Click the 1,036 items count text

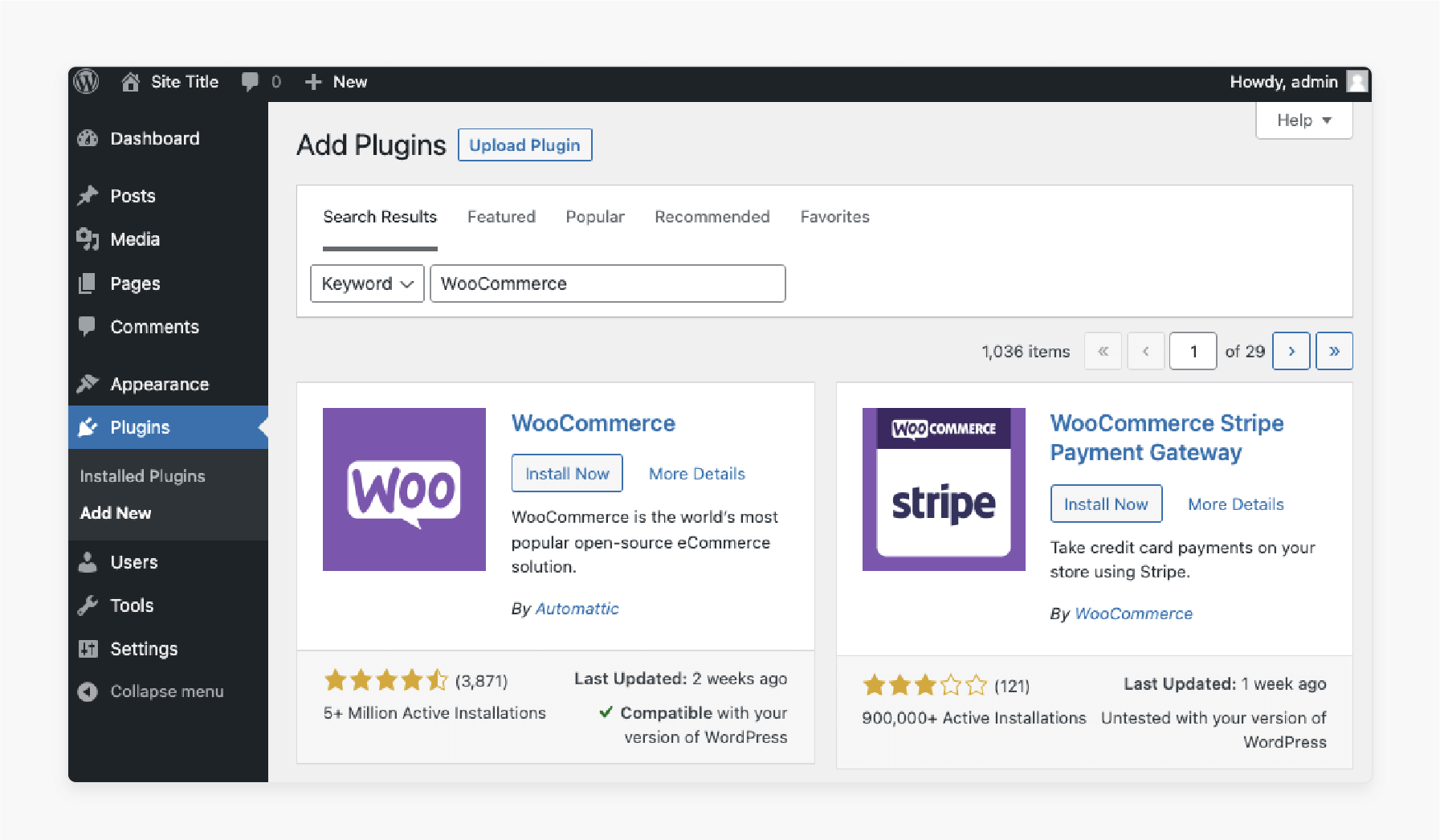(x=1026, y=352)
